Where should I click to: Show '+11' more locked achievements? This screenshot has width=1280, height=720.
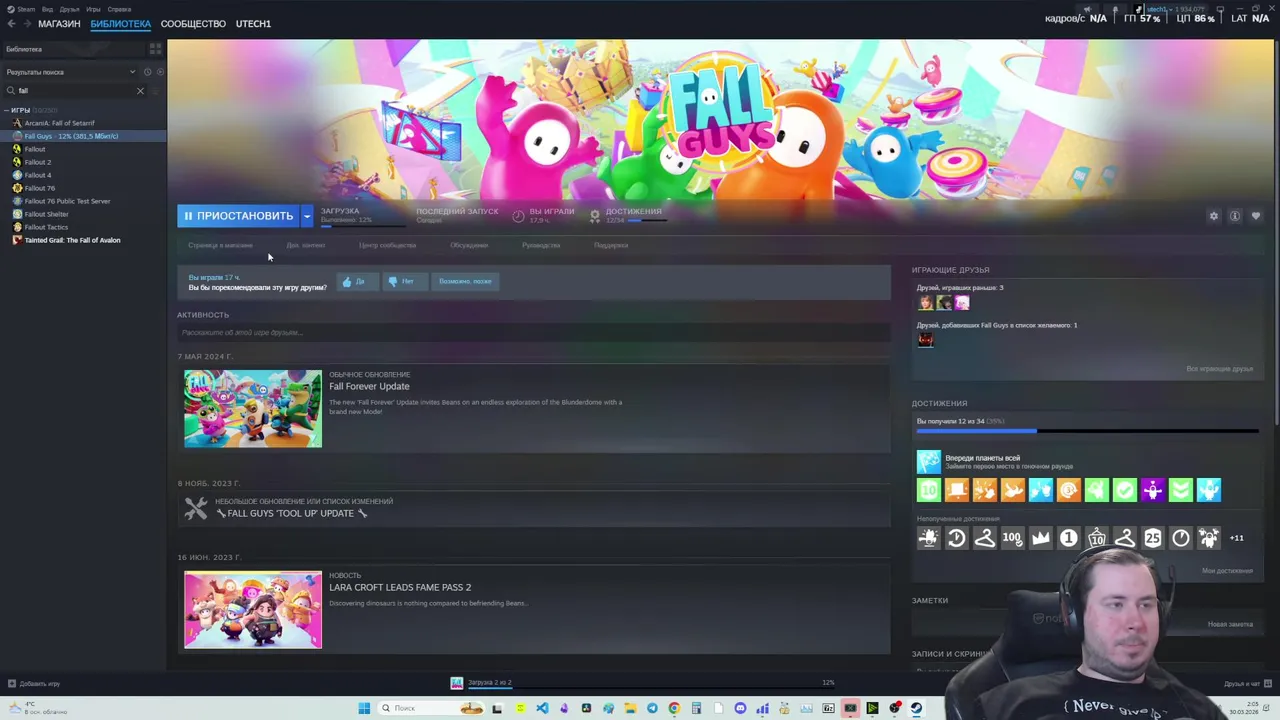[1237, 538]
